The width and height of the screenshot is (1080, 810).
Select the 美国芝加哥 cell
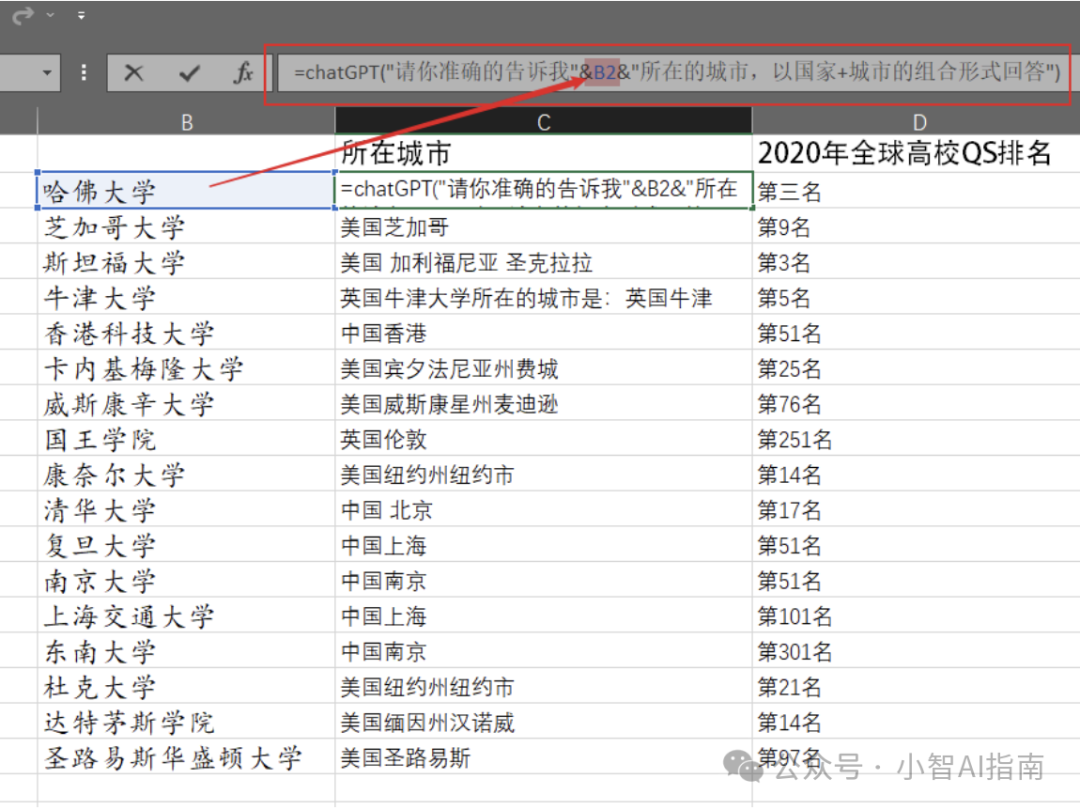543,227
